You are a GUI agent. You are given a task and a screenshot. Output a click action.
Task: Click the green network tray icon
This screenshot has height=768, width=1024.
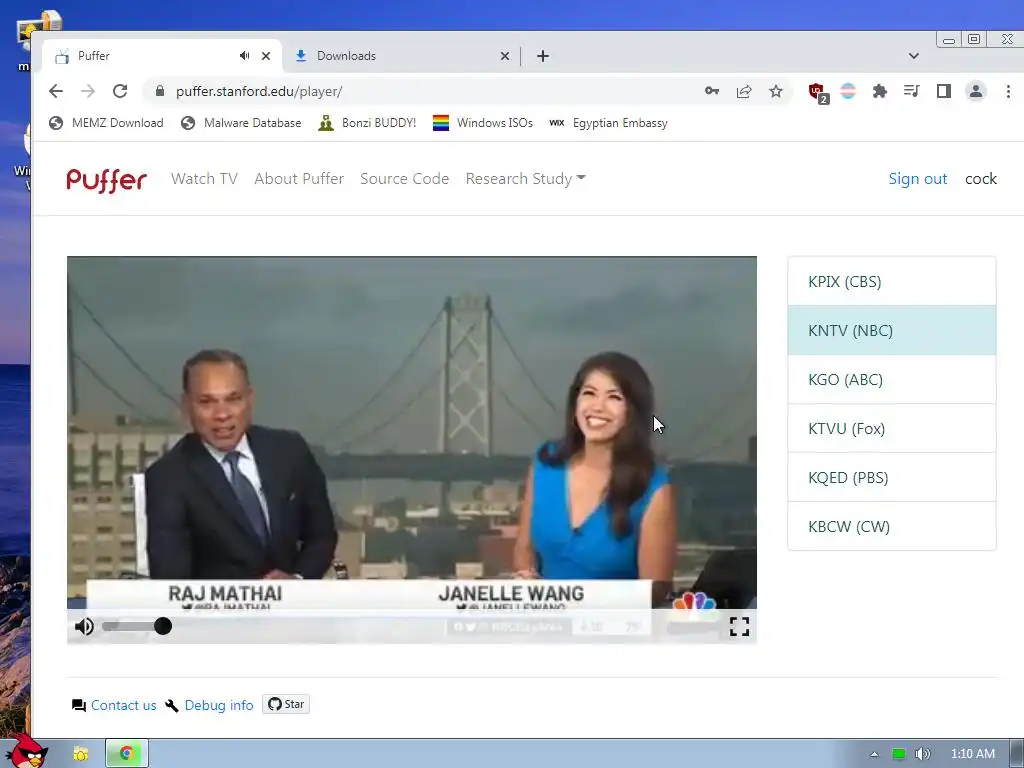pos(899,754)
